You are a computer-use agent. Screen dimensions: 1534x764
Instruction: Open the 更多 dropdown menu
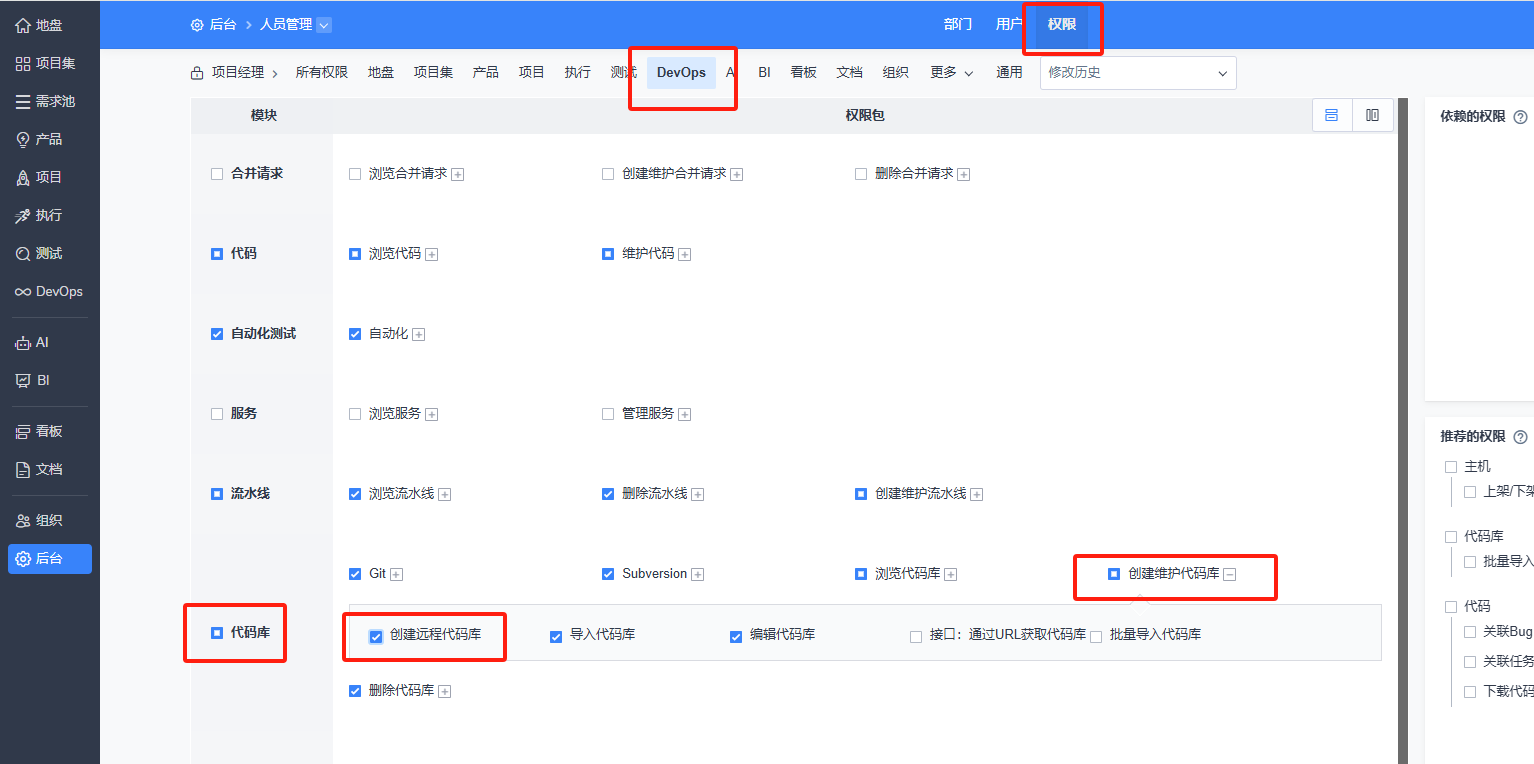[952, 72]
